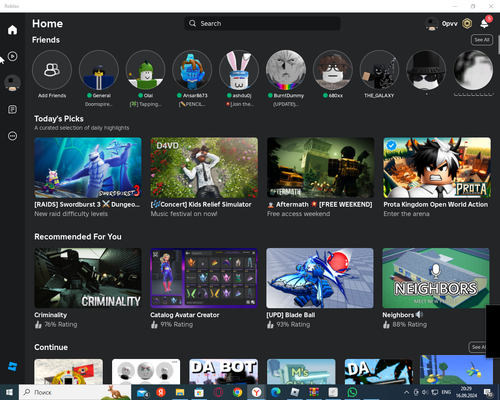Image resolution: width=500 pixels, height=400 pixels.
Task: Open the Swordburst 3 game thumbnail
Action: coord(88,168)
